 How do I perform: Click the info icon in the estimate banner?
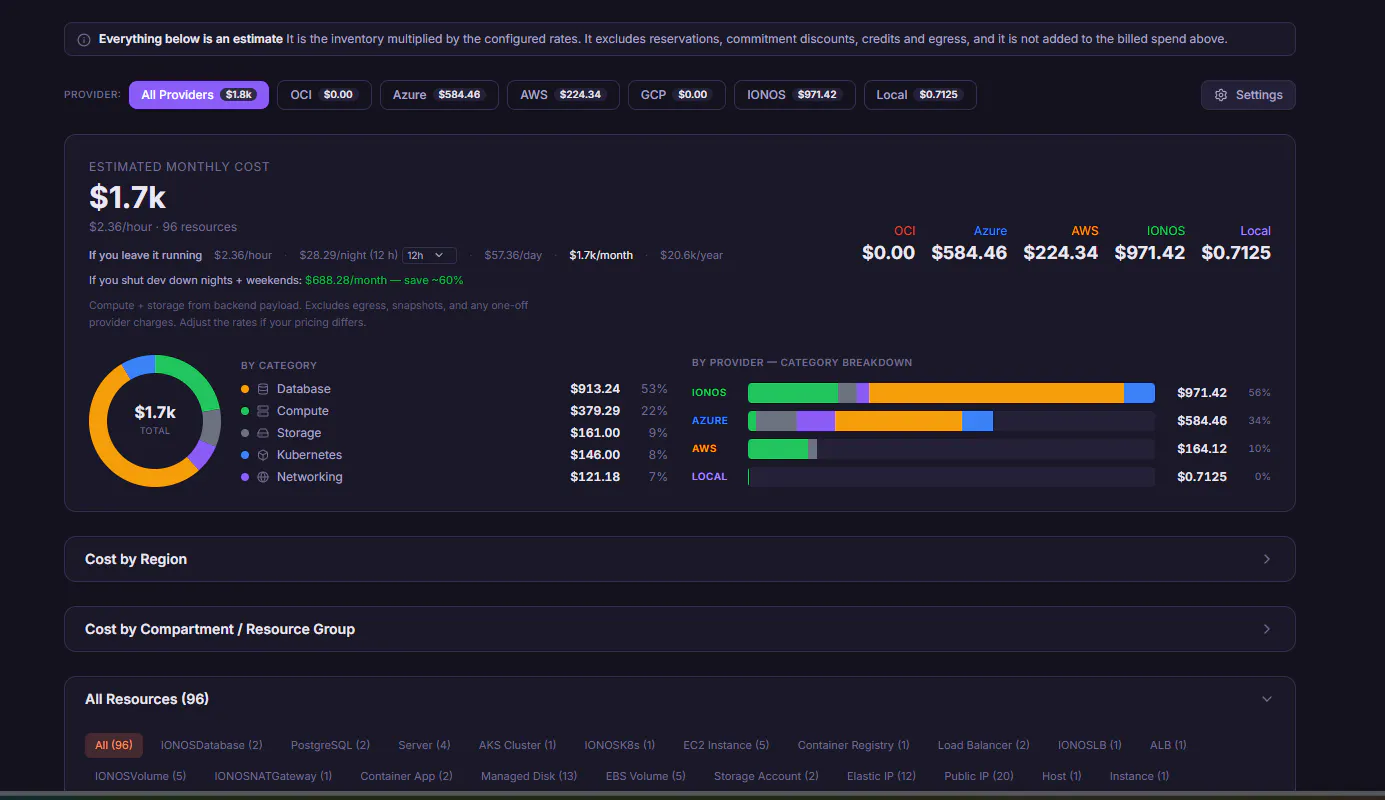(84, 39)
